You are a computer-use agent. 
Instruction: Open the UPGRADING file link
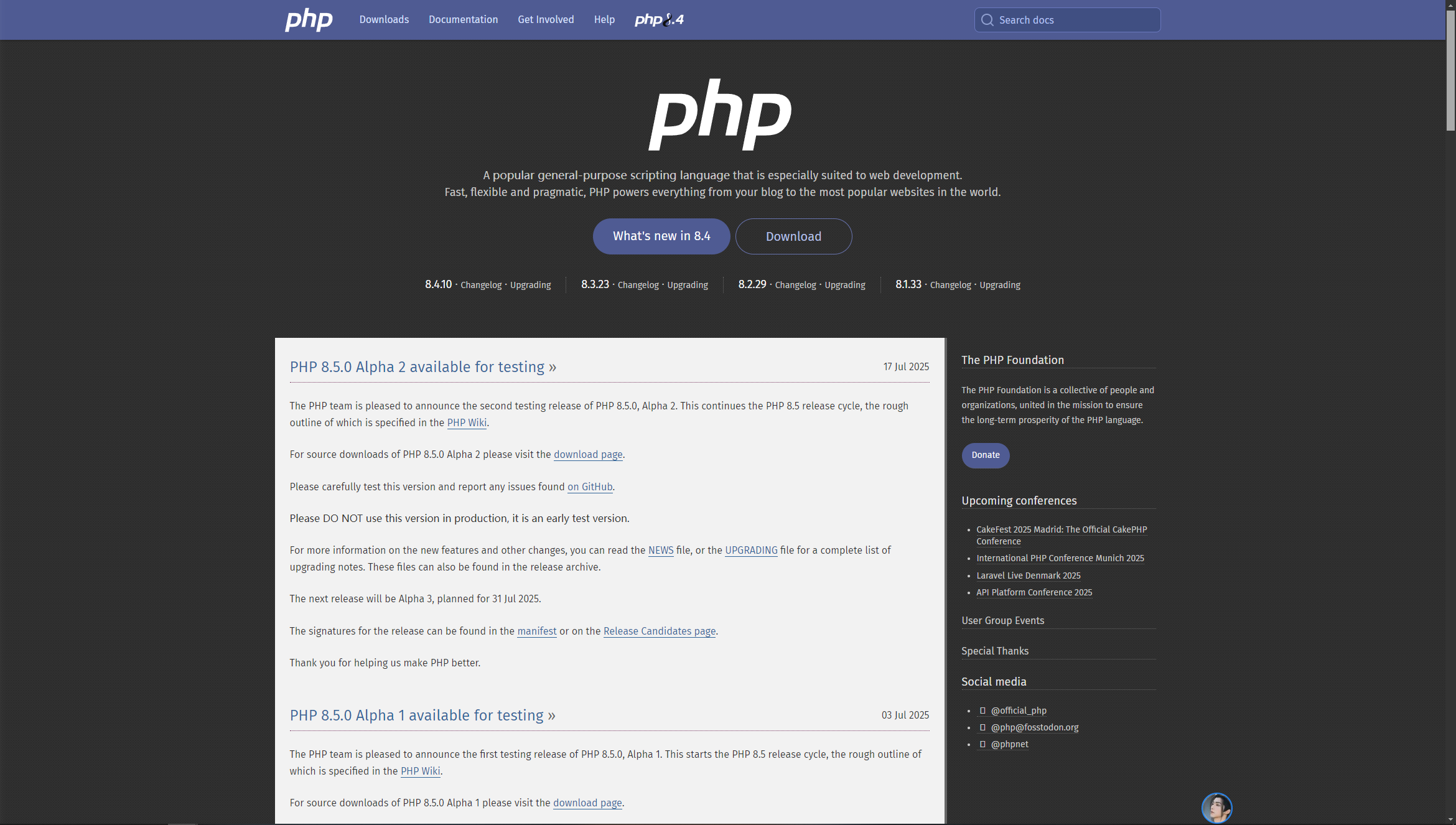tap(751, 551)
